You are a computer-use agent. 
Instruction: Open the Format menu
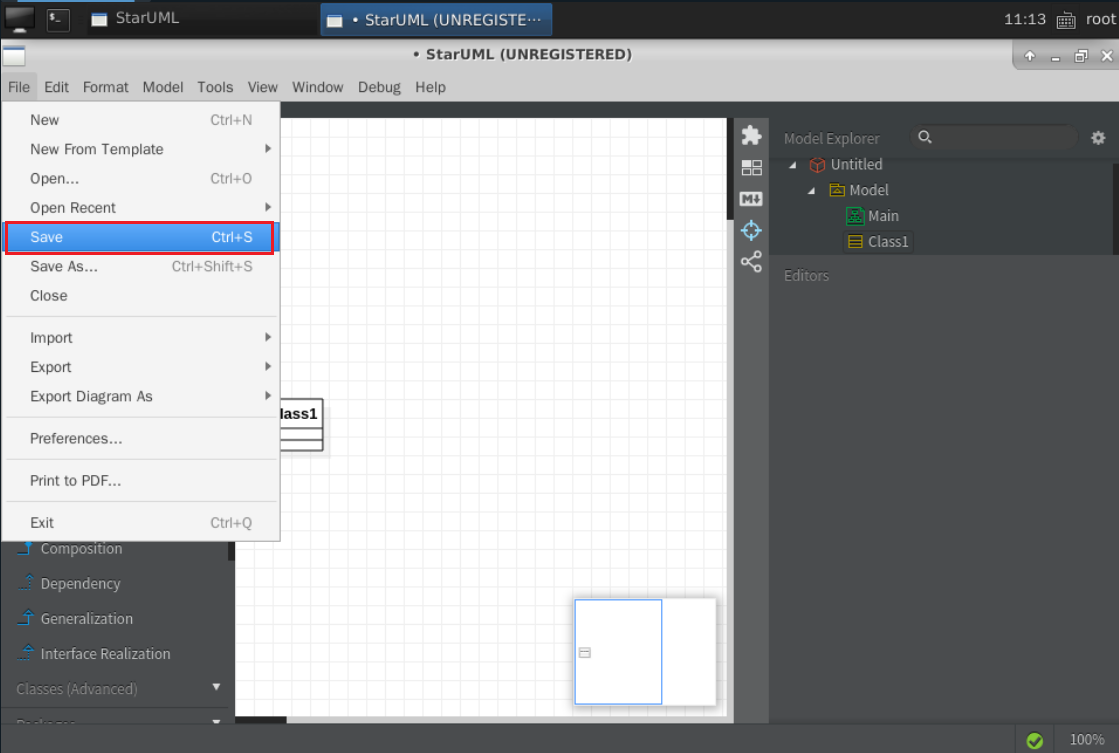(106, 87)
